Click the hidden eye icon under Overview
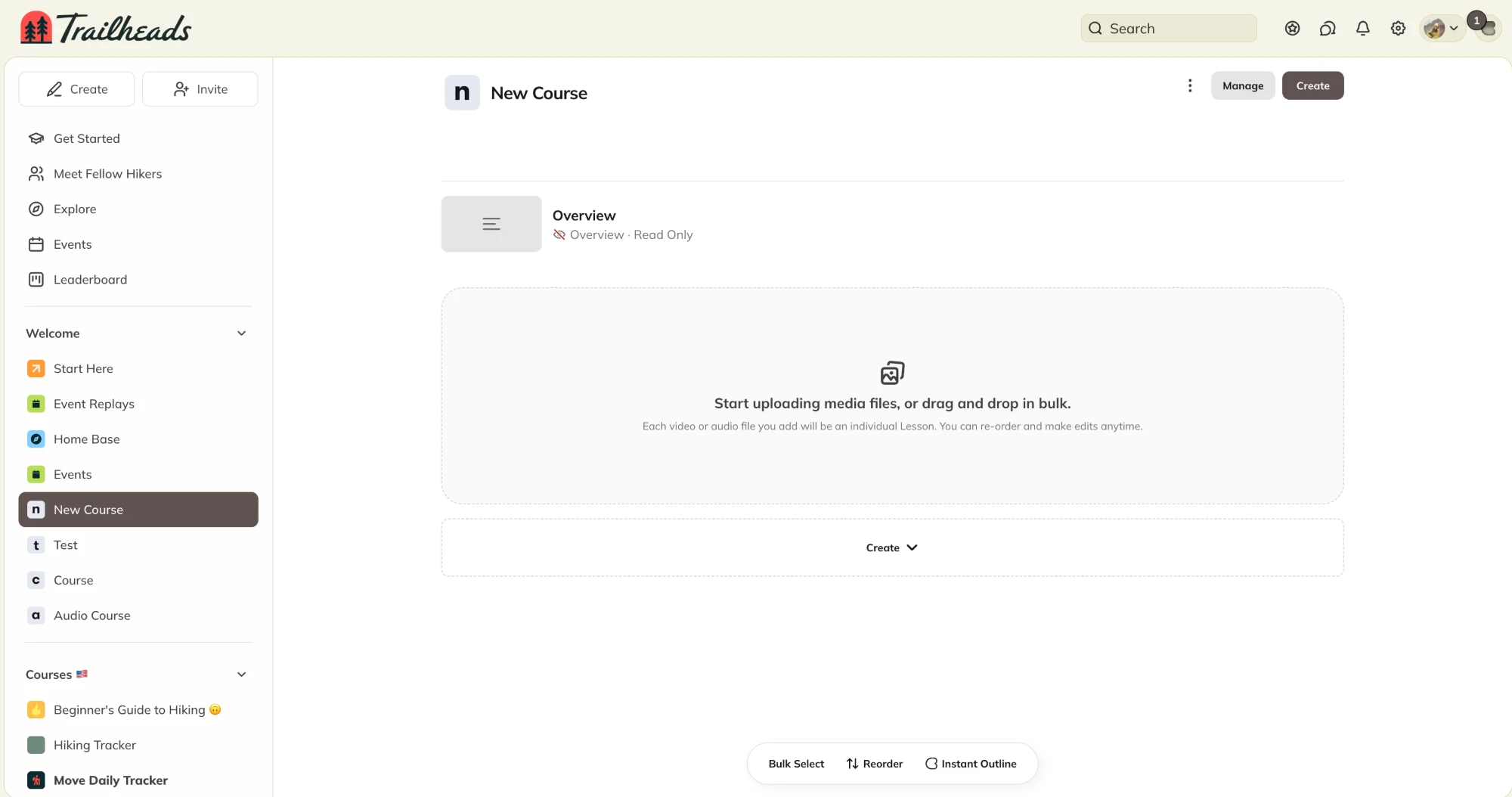1512x797 pixels. [x=559, y=235]
